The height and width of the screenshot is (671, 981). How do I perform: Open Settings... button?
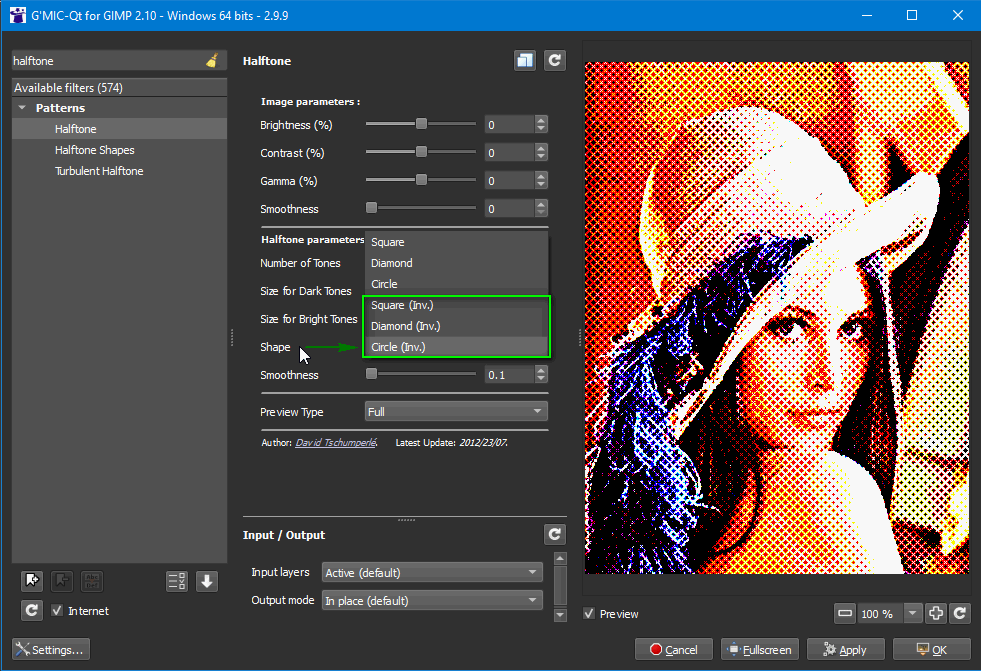[x=51, y=649]
